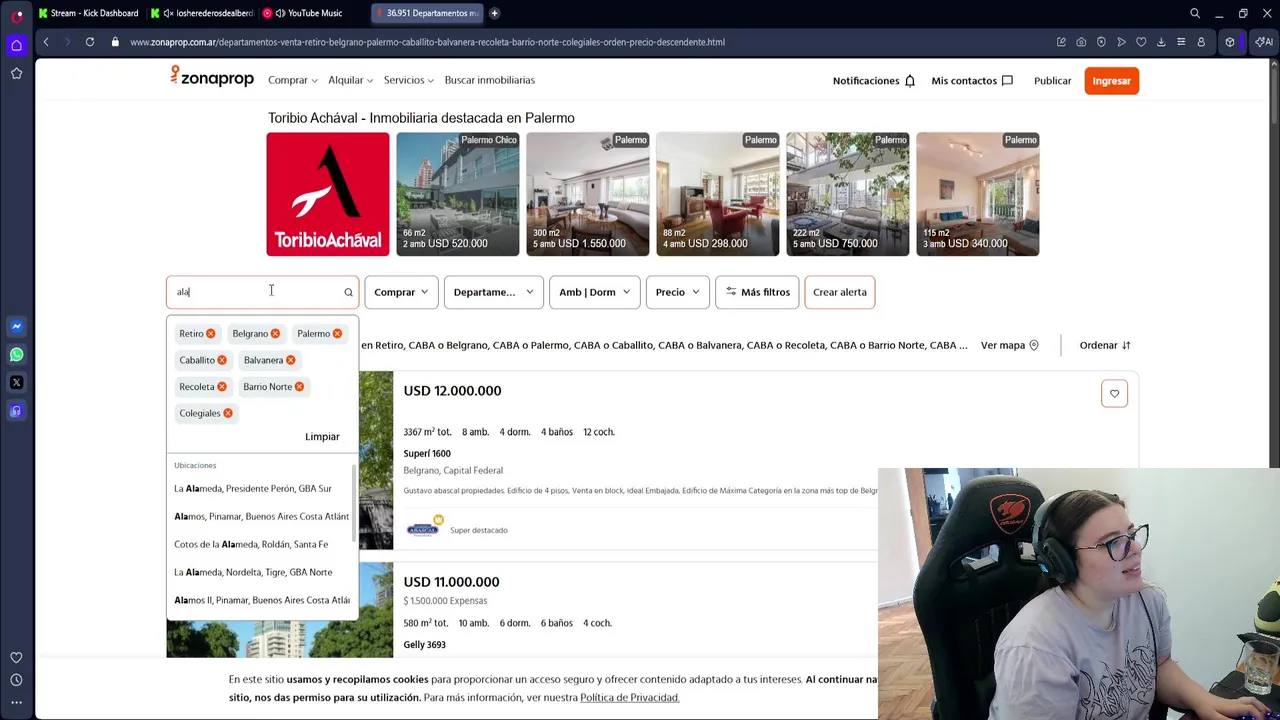Click the browser tab search magnifier

(x=1195, y=13)
